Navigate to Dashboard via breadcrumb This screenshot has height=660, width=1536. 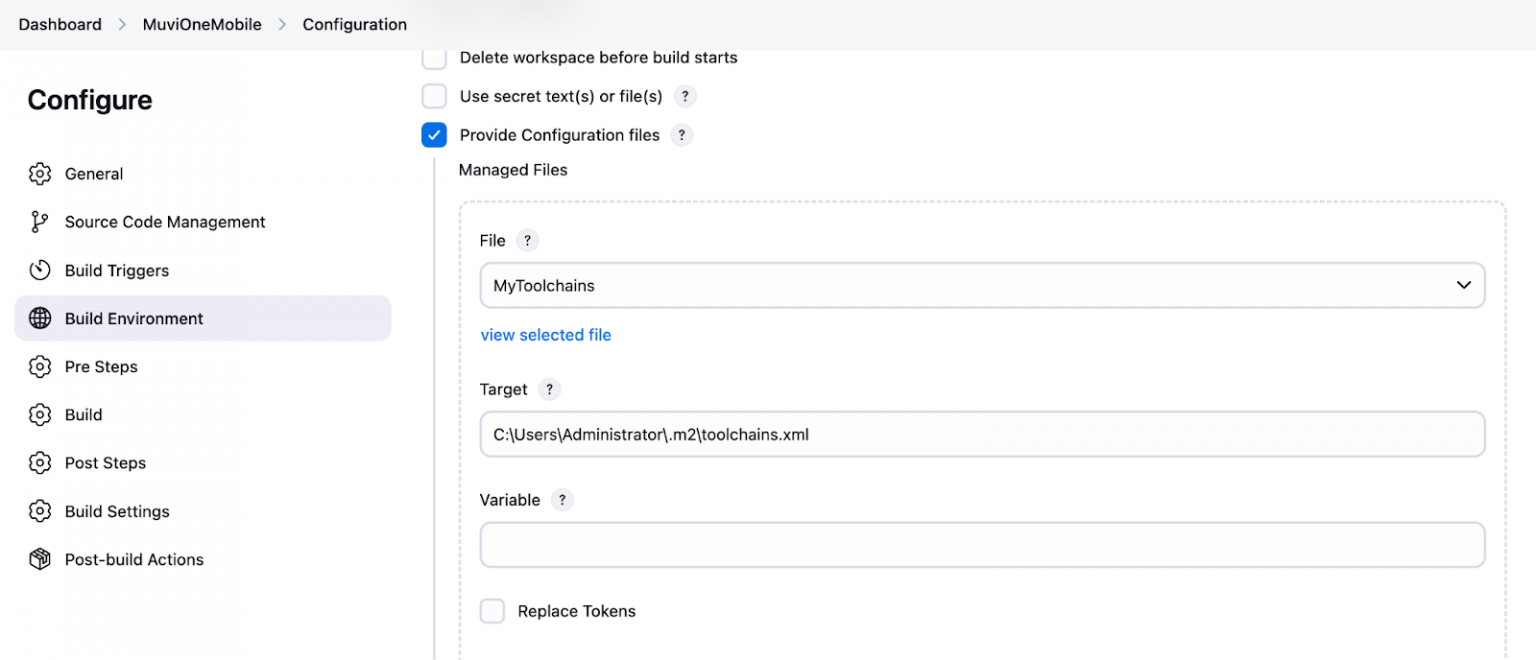tap(59, 24)
